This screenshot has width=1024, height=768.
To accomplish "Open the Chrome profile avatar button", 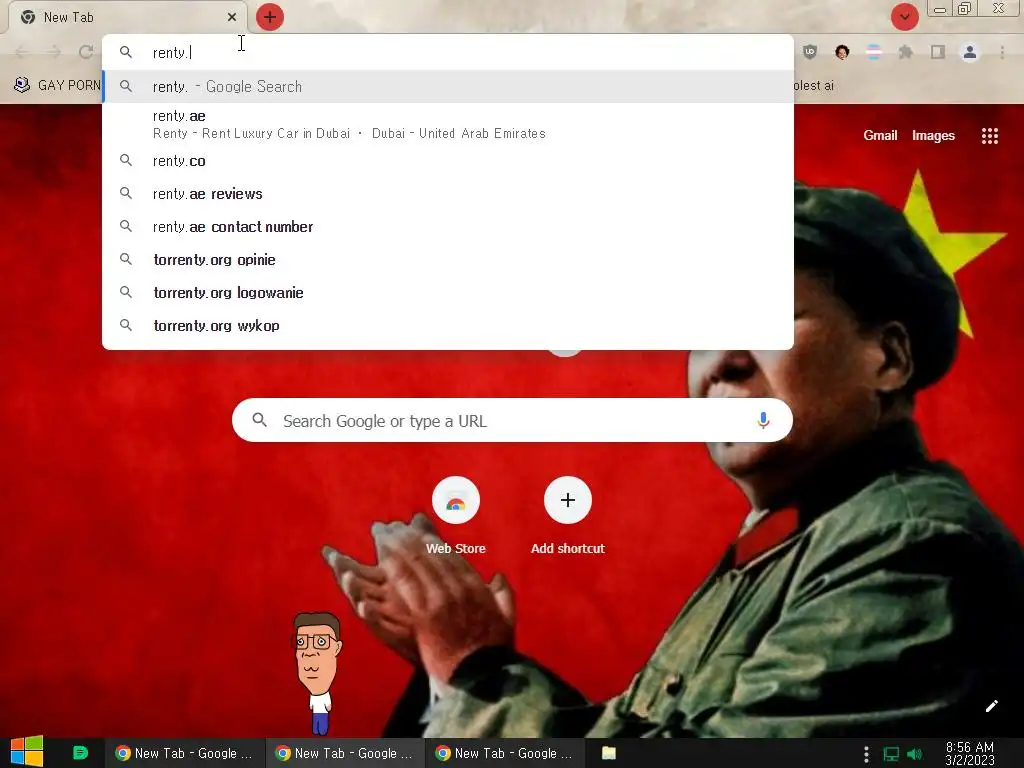I will 970,52.
